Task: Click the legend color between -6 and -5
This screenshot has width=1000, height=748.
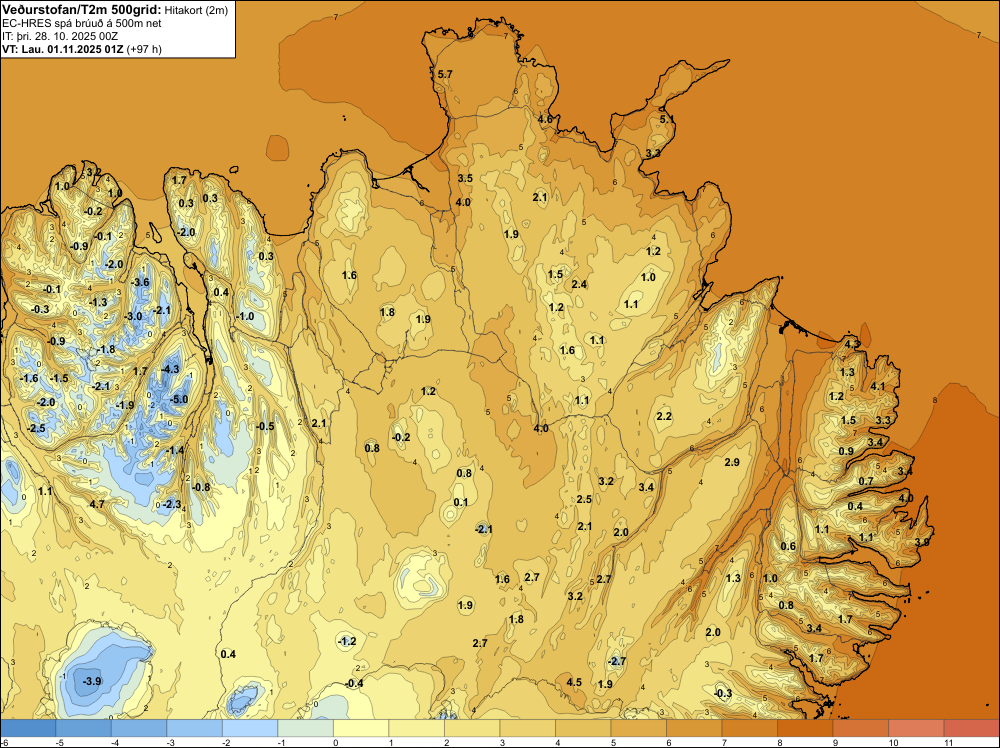Action: tap(28, 728)
